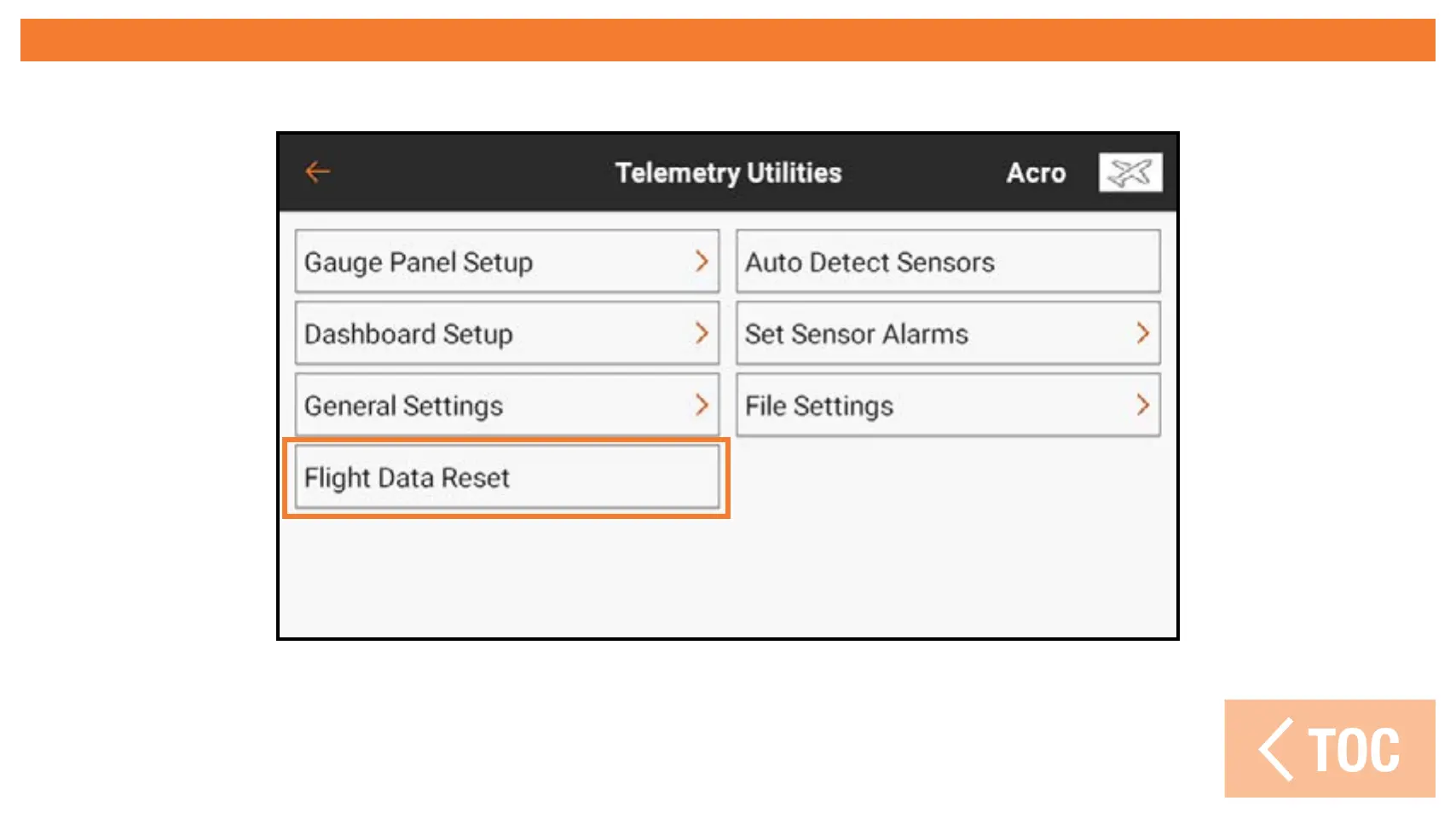
Task: Click the General Settings chevron arrow
Action: (x=702, y=405)
